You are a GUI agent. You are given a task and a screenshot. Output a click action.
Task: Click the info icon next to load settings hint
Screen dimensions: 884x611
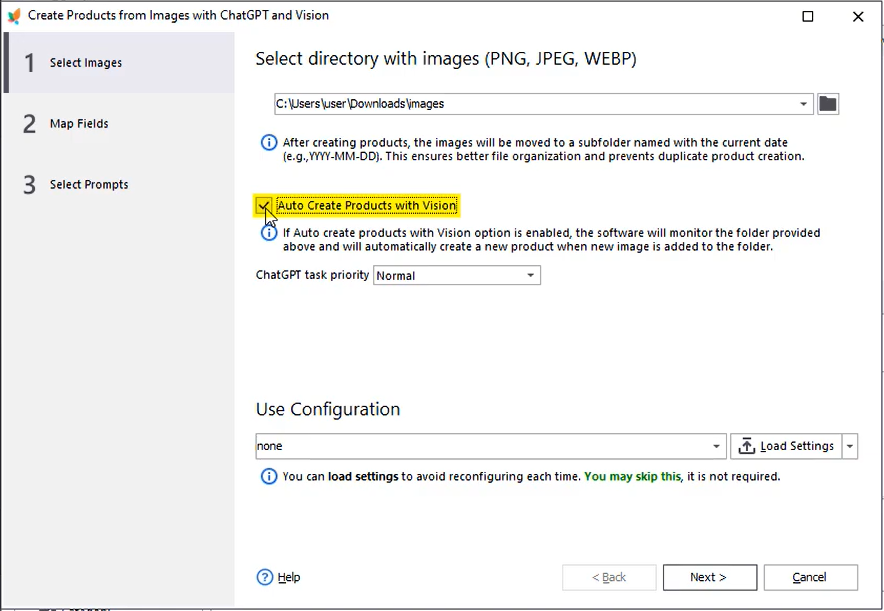[x=268, y=477]
